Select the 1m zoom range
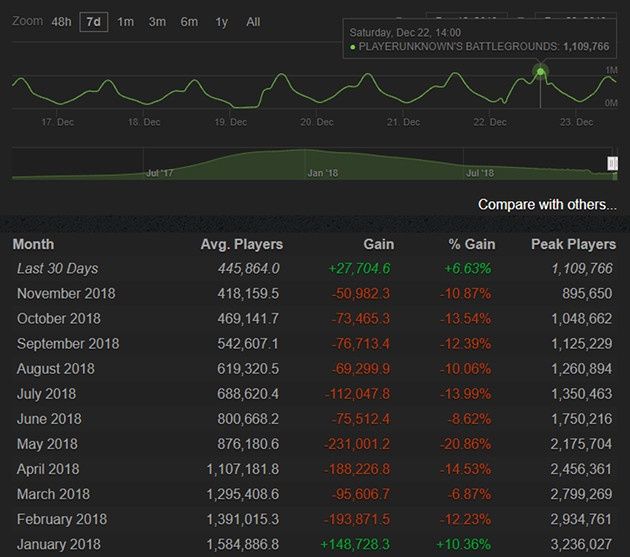This screenshot has height=557, width=630. pos(125,22)
